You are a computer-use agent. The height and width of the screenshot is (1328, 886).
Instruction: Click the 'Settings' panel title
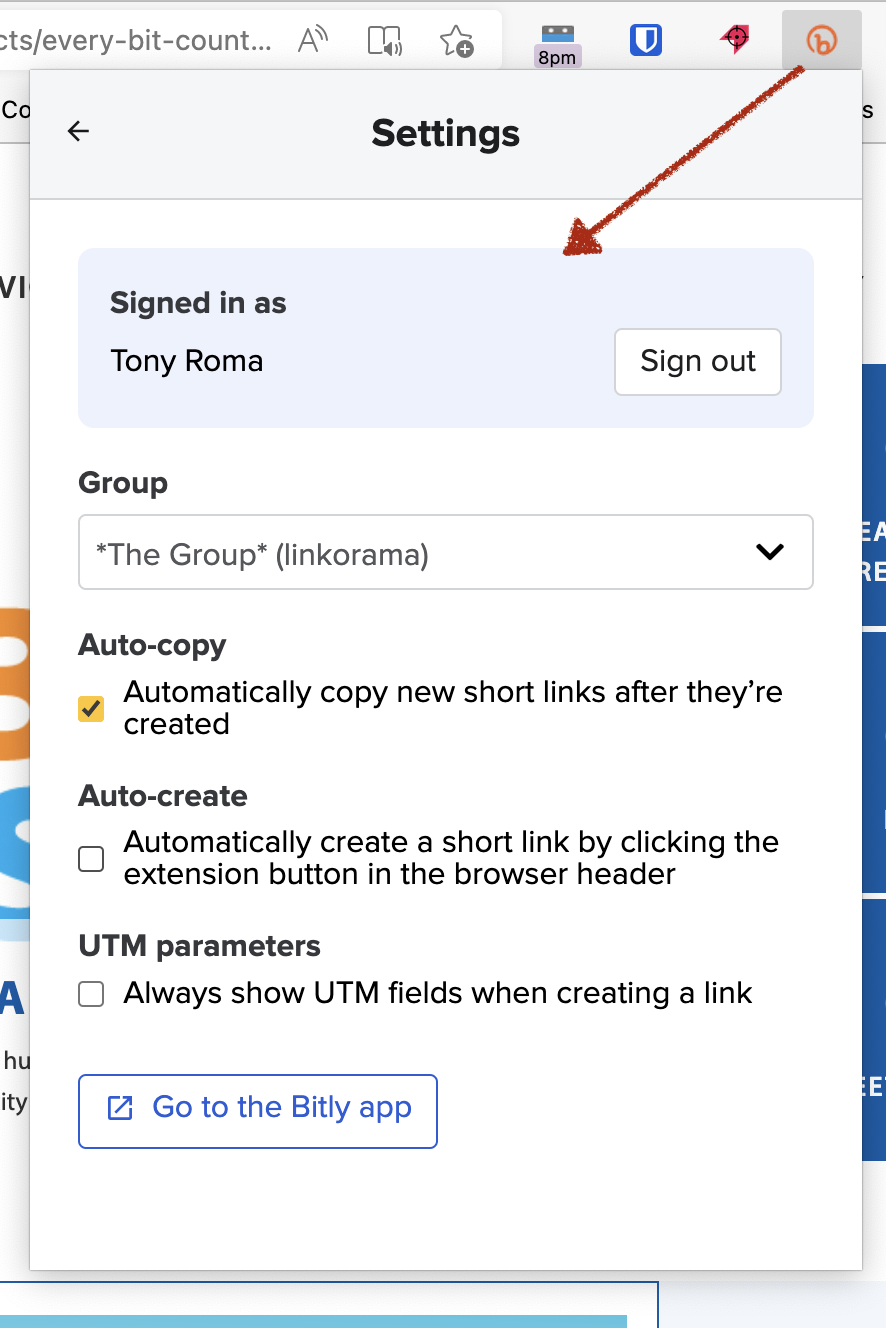point(446,133)
